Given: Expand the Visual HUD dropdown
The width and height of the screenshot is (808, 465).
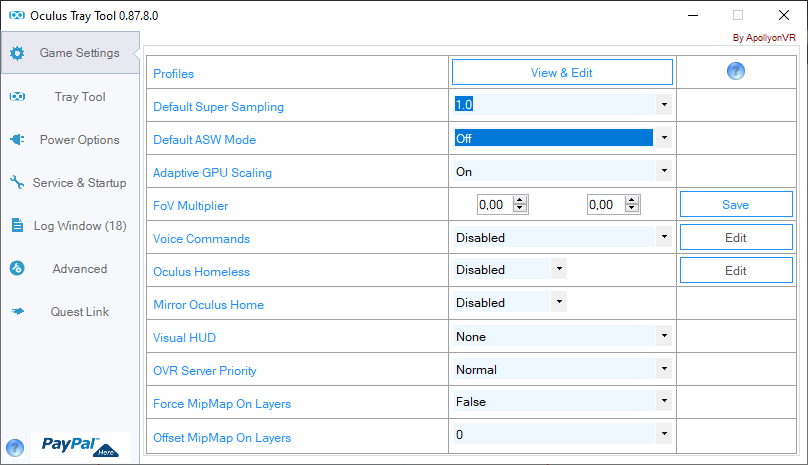Looking at the screenshot, I should coord(664,336).
